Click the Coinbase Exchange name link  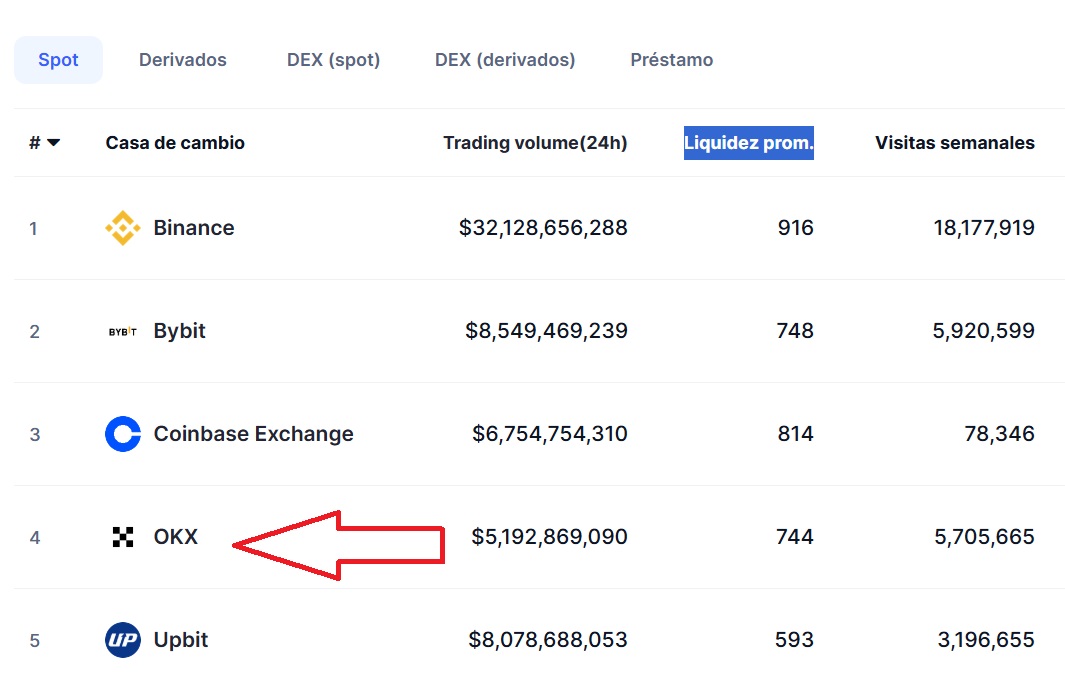tap(253, 434)
